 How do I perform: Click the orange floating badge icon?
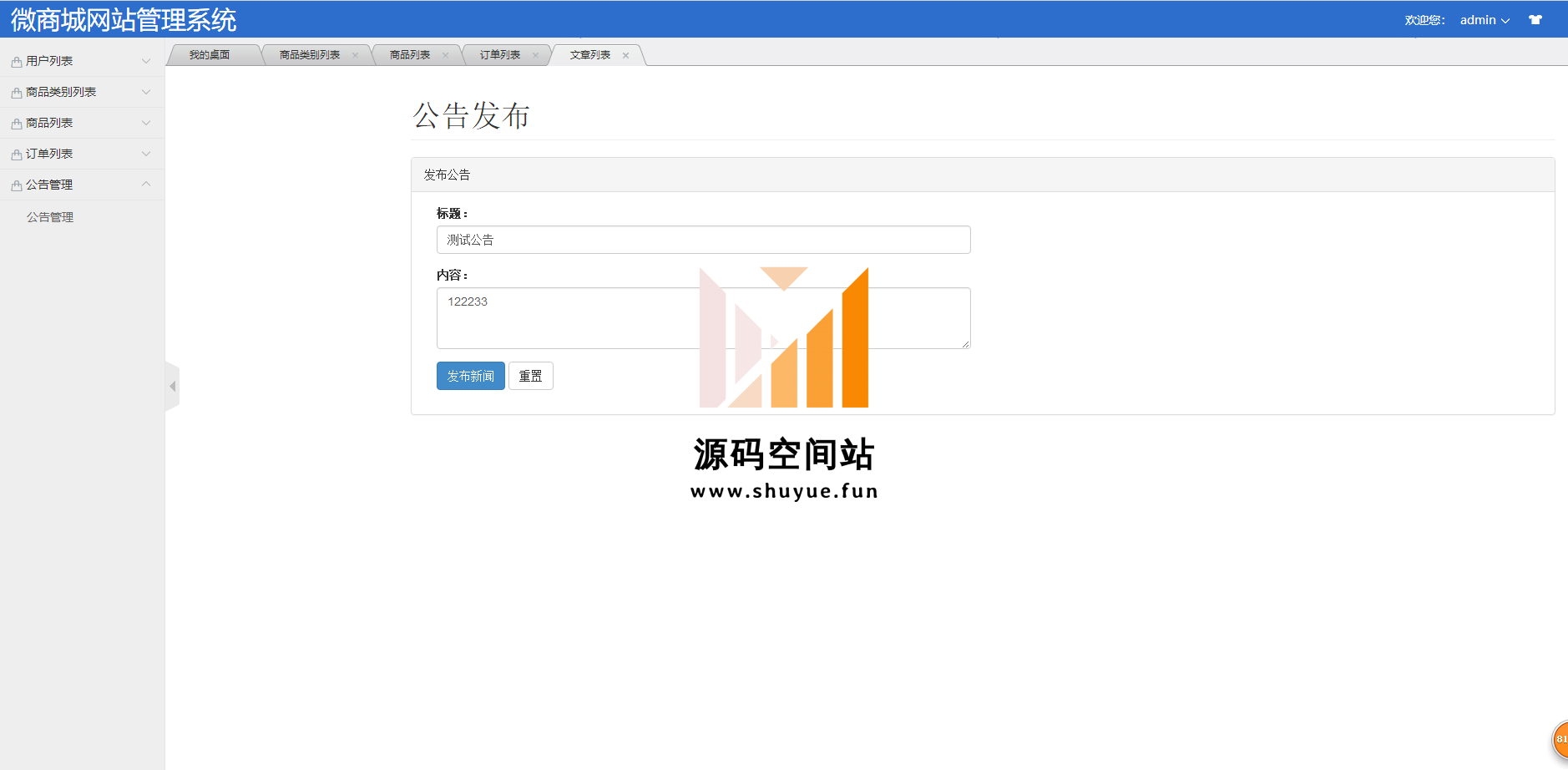click(x=1560, y=739)
